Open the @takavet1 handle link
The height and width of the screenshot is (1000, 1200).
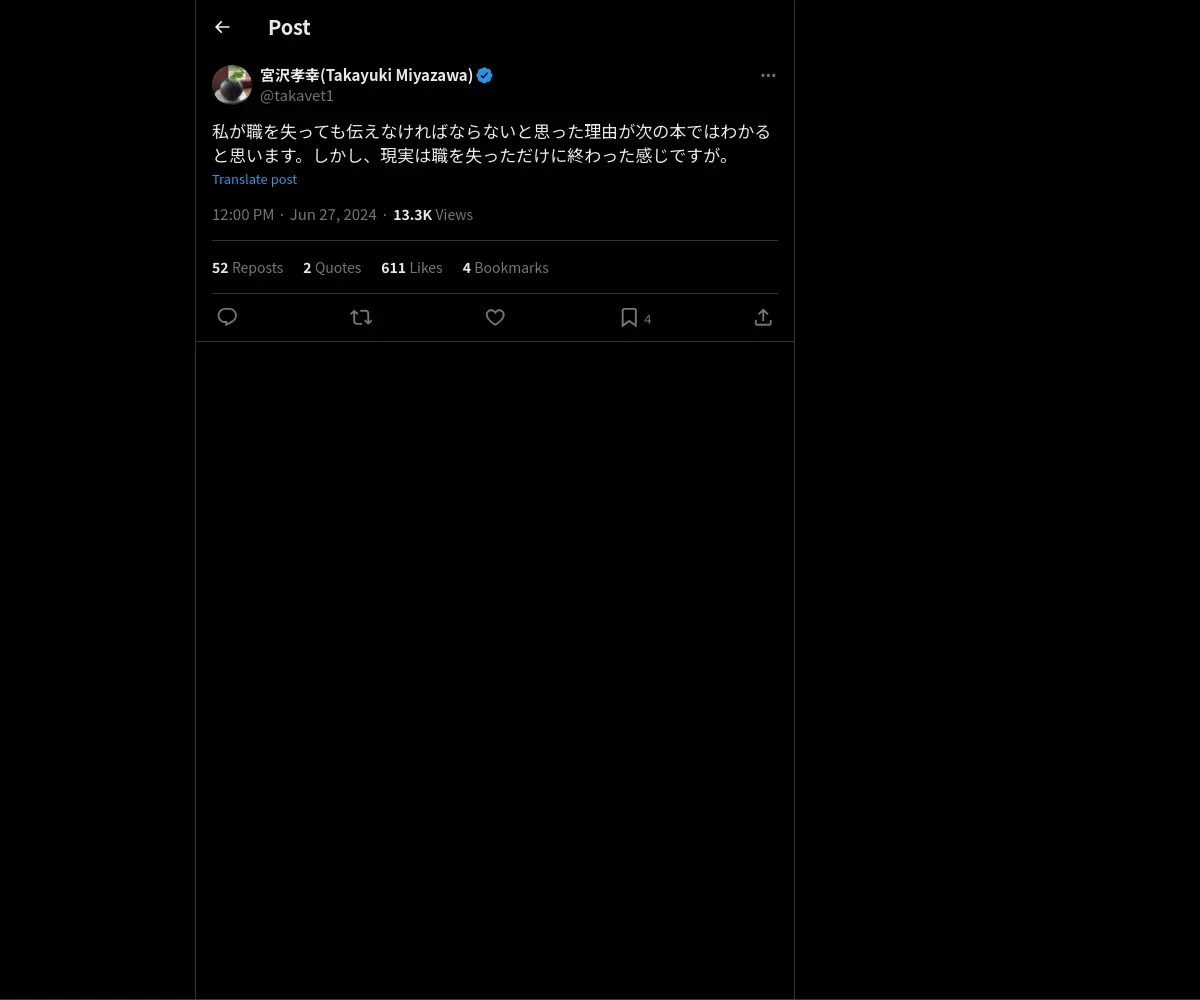(297, 96)
